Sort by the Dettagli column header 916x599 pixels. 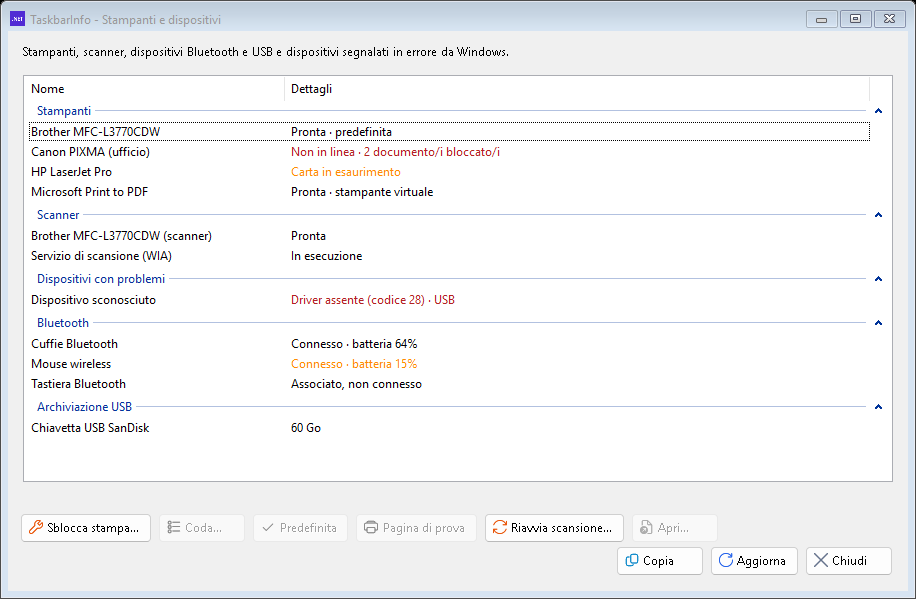[x=577, y=89]
